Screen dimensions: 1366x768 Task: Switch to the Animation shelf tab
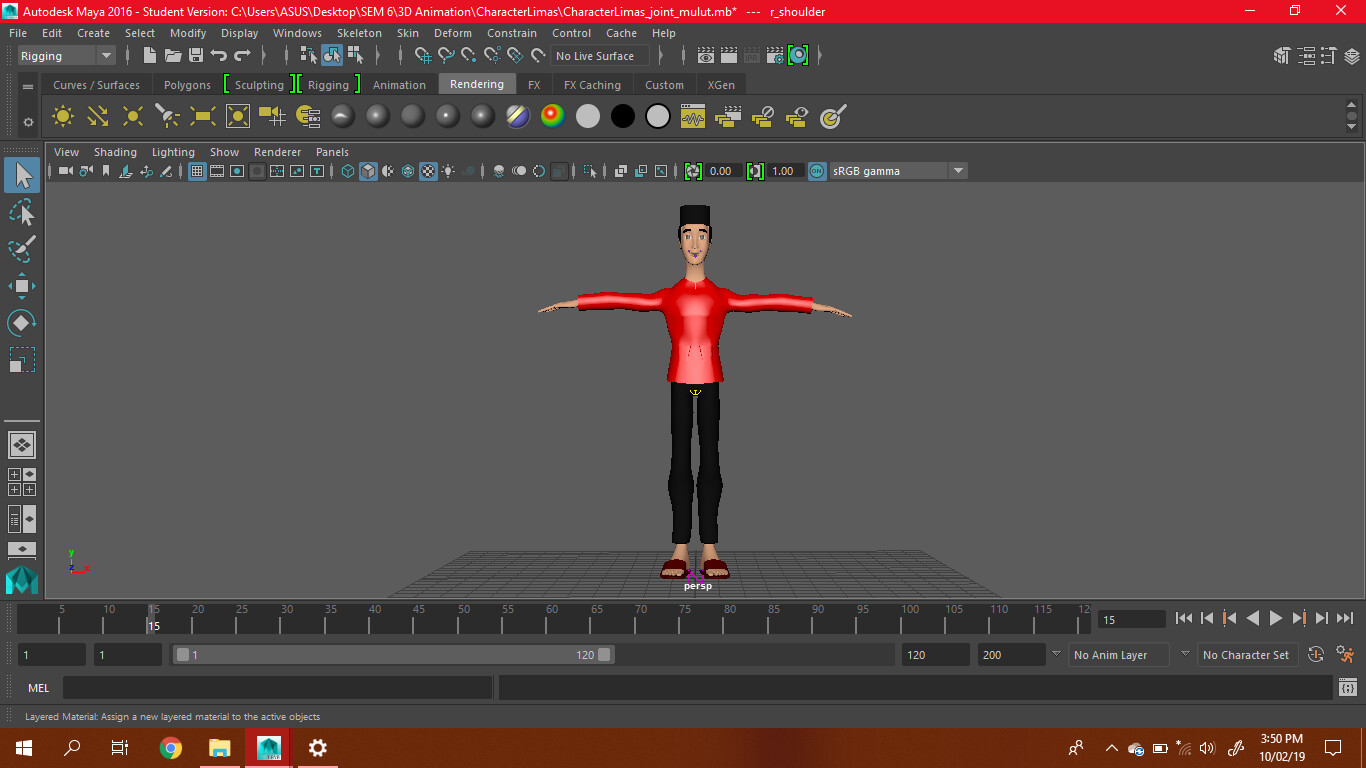coord(399,85)
